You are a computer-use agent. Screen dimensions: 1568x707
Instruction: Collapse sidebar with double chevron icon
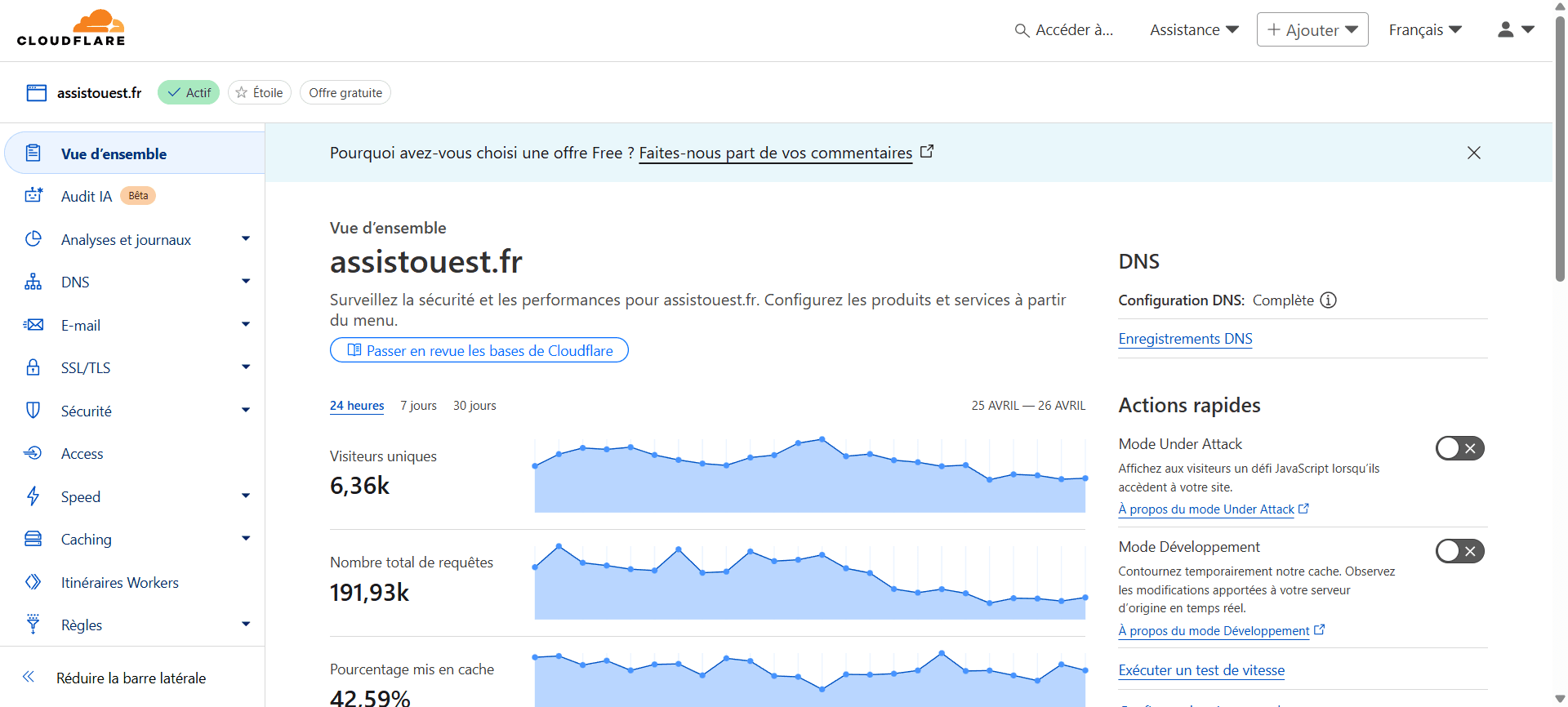pyautogui.click(x=29, y=677)
